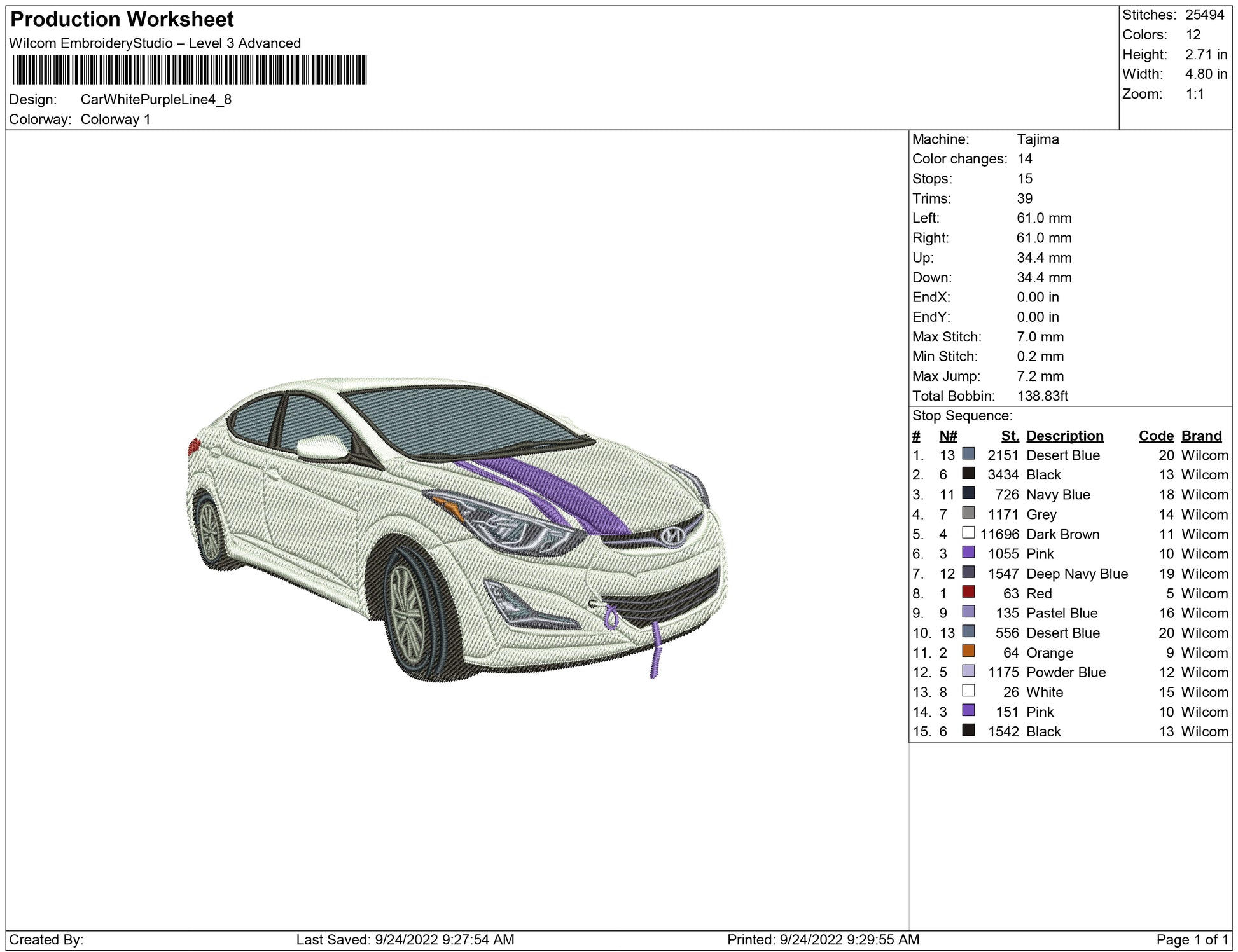1238x952 pixels.
Task: Select the Powder Blue swatch
Action: [x=968, y=671]
